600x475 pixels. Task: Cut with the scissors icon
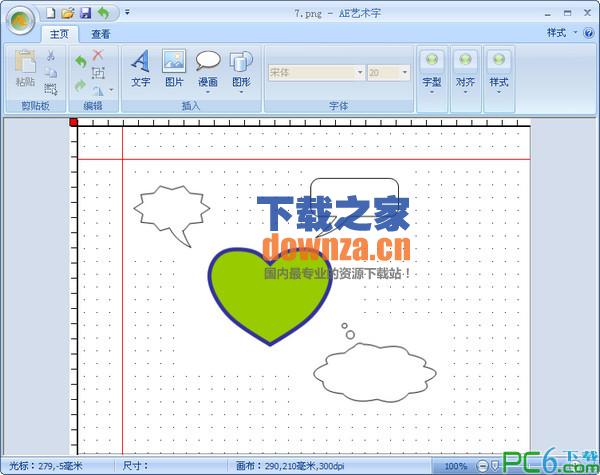51,55
